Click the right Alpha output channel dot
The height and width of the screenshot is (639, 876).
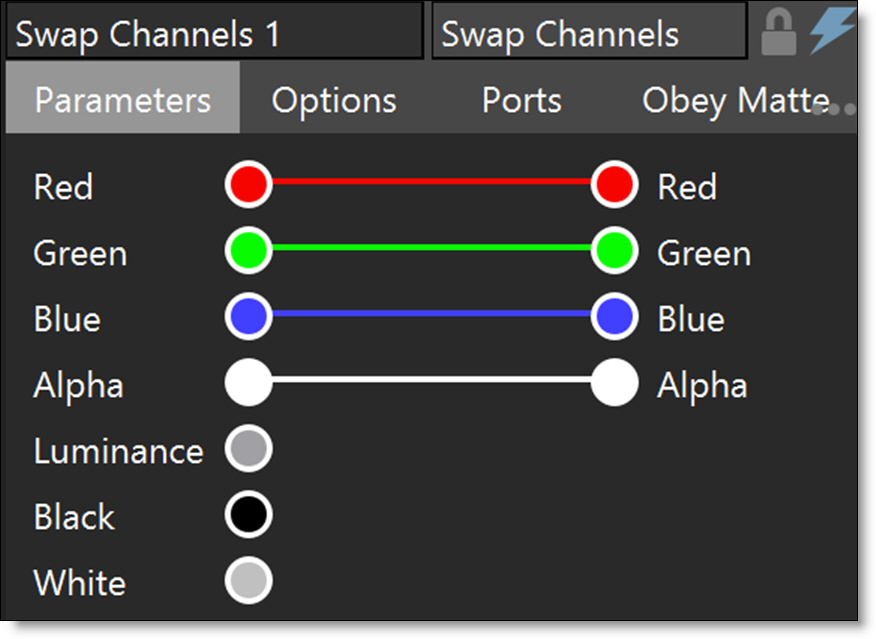tap(615, 383)
